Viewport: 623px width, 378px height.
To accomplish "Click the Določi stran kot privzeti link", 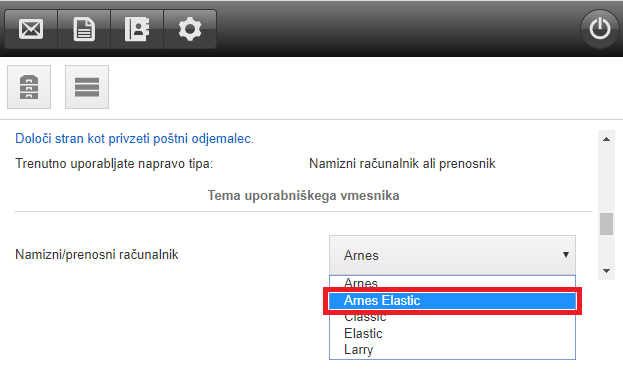I will 134,139.
